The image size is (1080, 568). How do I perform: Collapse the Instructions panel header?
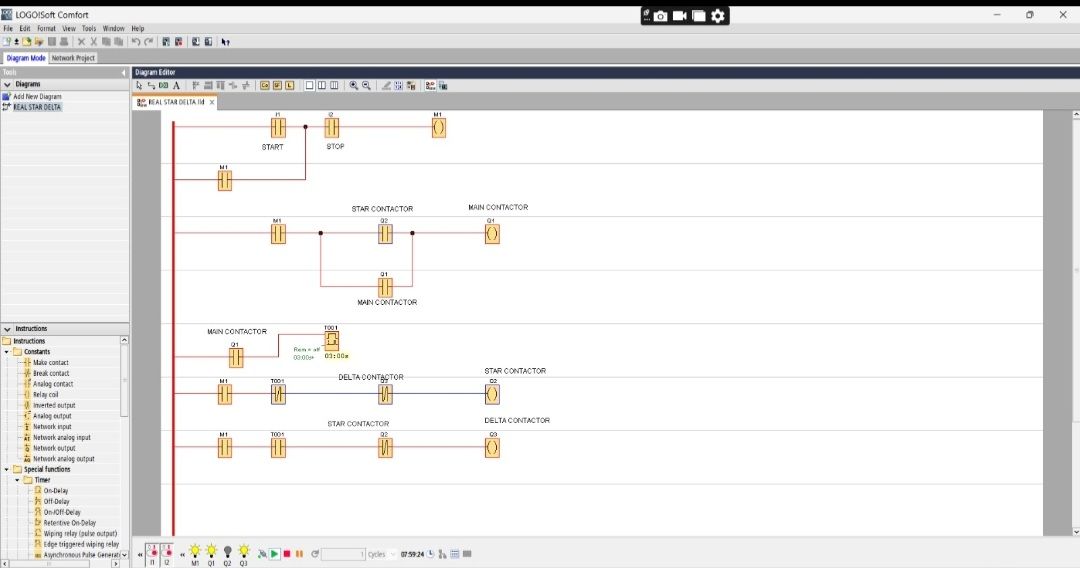8,329
